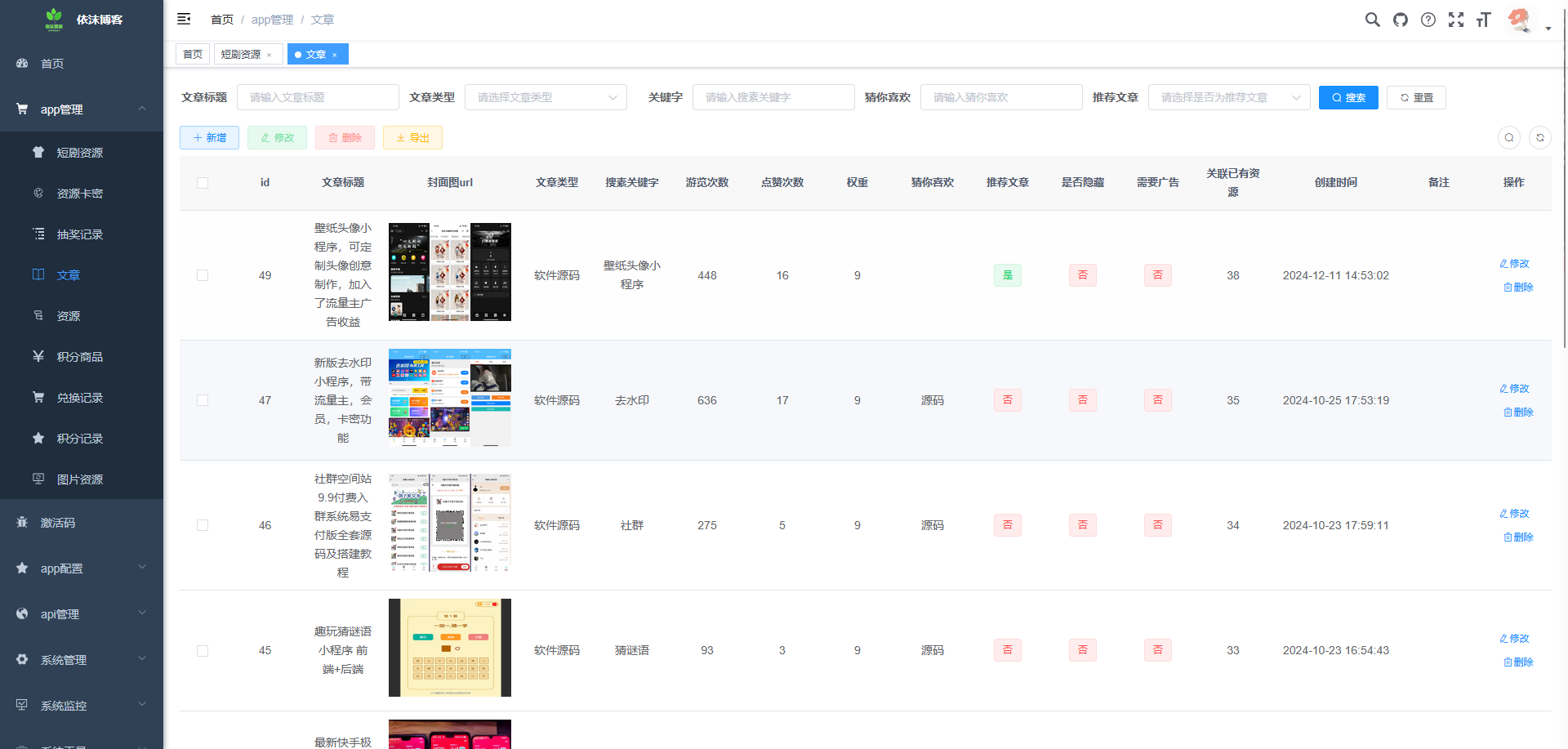This screenshot has height=749, width=1568.
Task: Open the header search magnifier icon
Action: [x=1372, y=20]
